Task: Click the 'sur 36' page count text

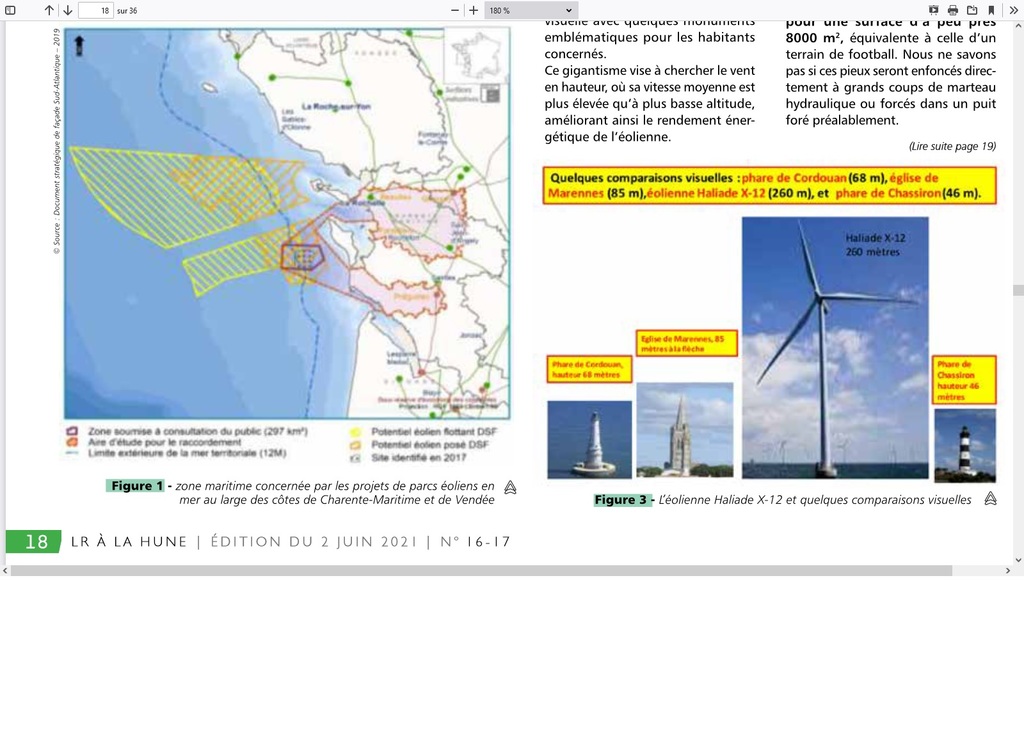Action: pos(127,10)
